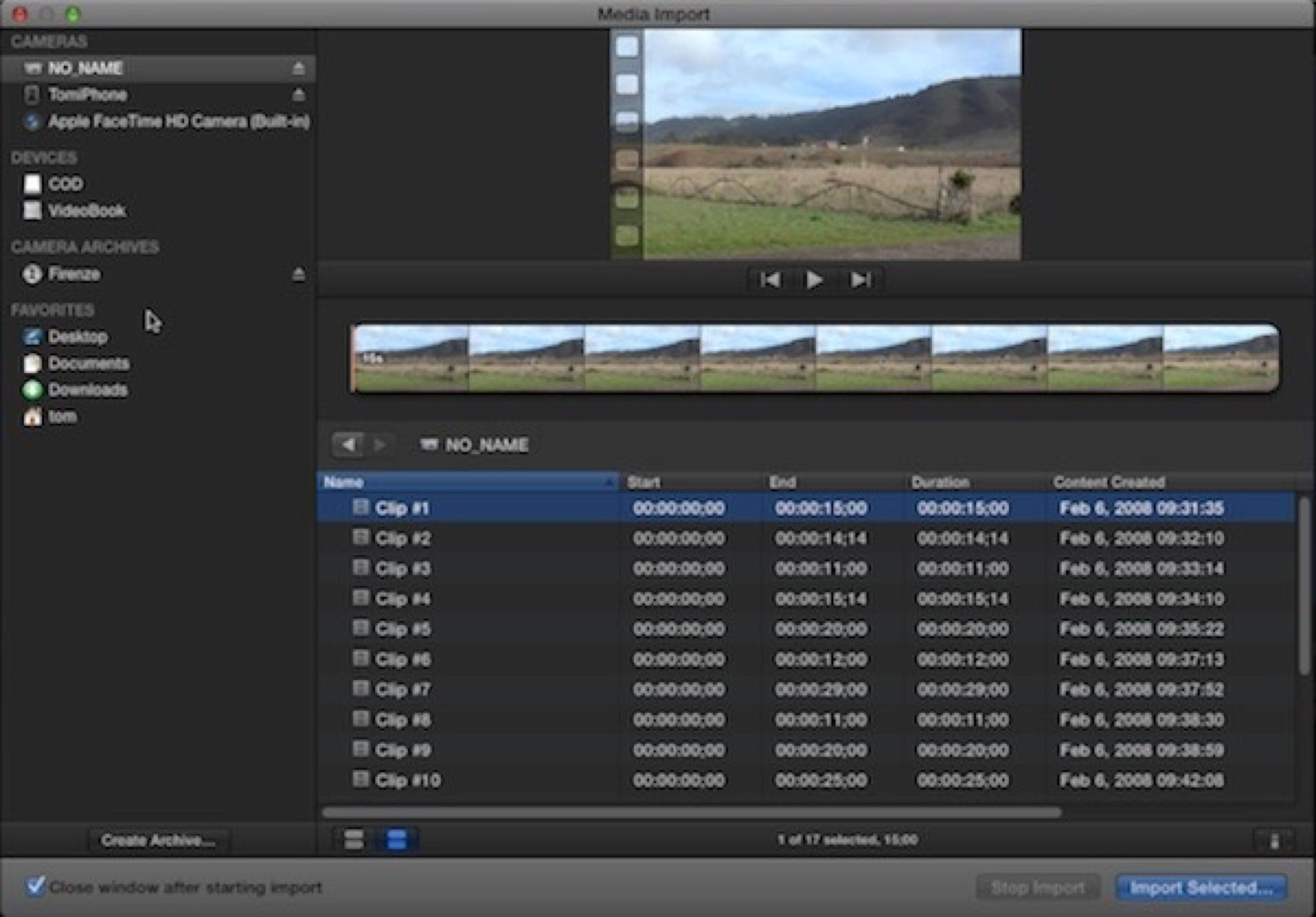This screenshot has height=917, width=1316.
Task: Play the previewed clip
Action: [x=814, y=280]
